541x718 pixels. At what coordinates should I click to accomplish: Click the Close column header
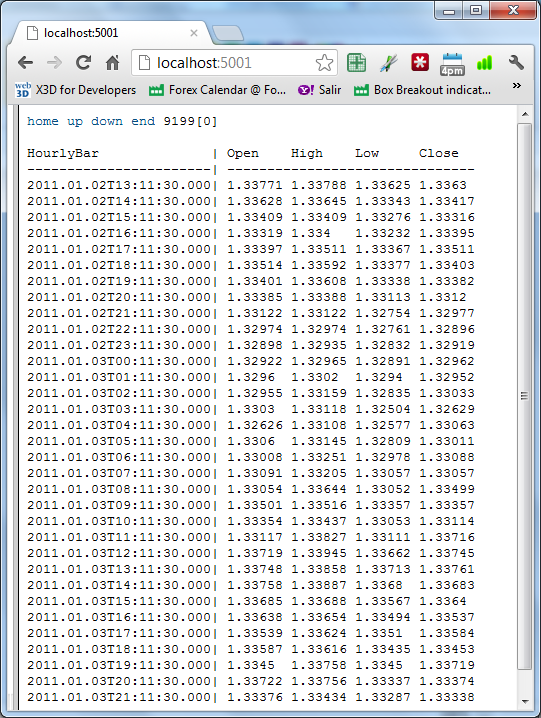click(438, 153)
